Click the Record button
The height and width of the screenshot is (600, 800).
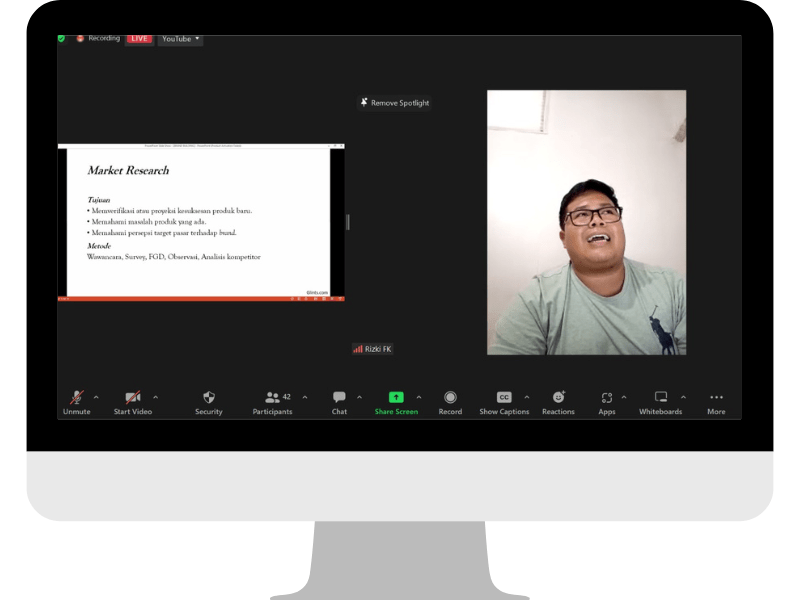(x=450, y=403)
